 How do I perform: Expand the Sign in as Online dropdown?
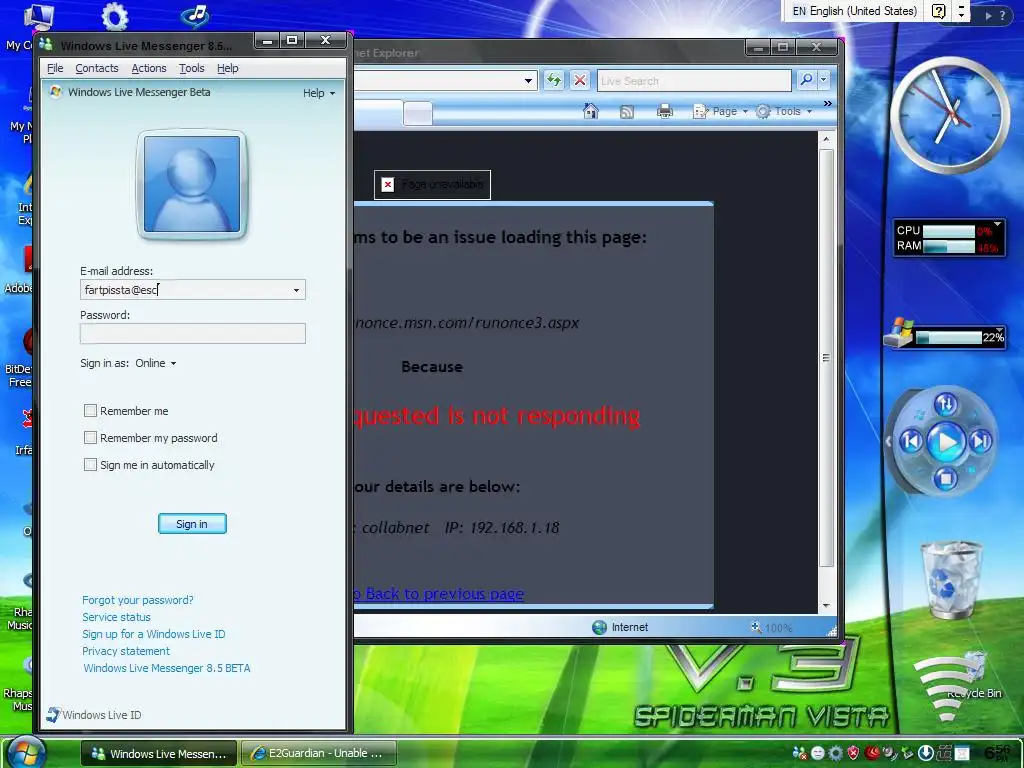[155, 363]
